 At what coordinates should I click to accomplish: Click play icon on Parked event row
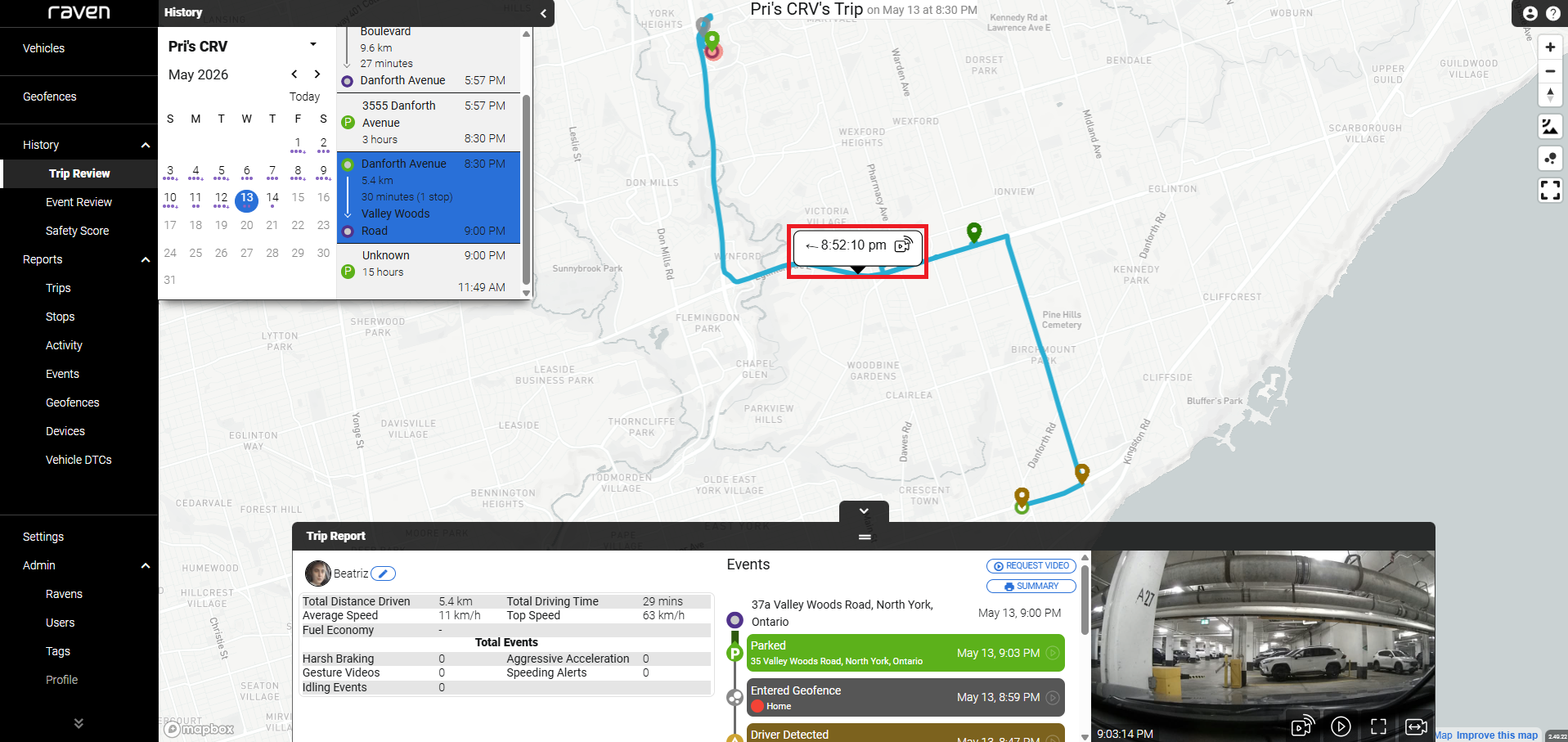tap(1053, 653)
